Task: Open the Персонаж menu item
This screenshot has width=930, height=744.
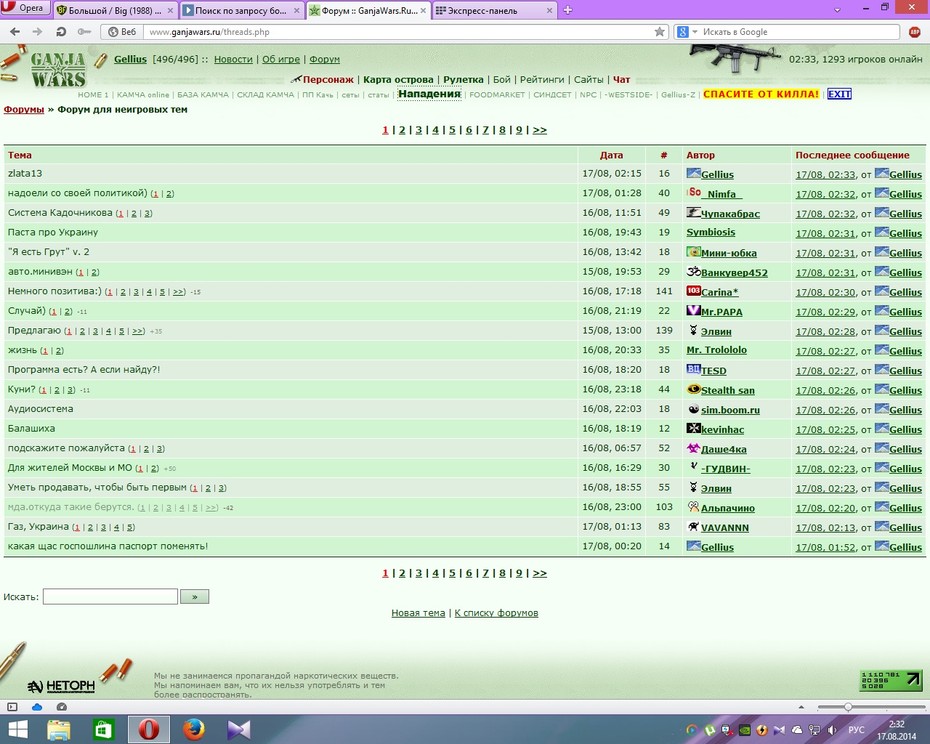Action: (328, 80)
